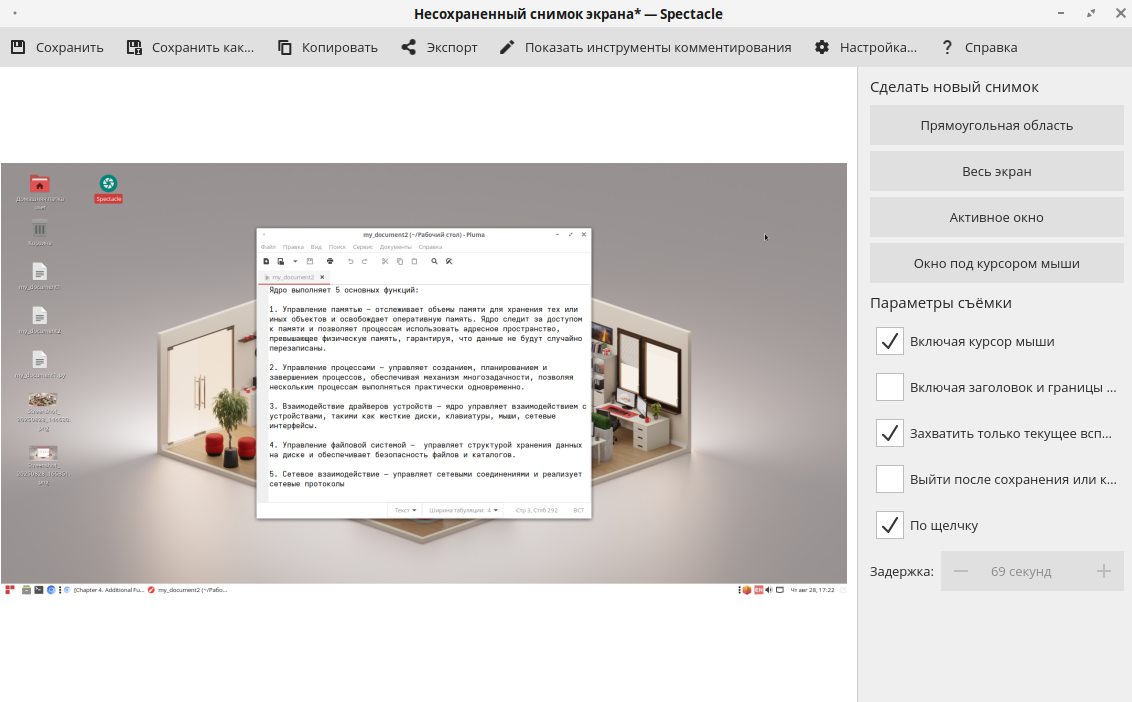Open the Справка help menu
This screenshot has width=1132, height=702.
pos(947,47)
